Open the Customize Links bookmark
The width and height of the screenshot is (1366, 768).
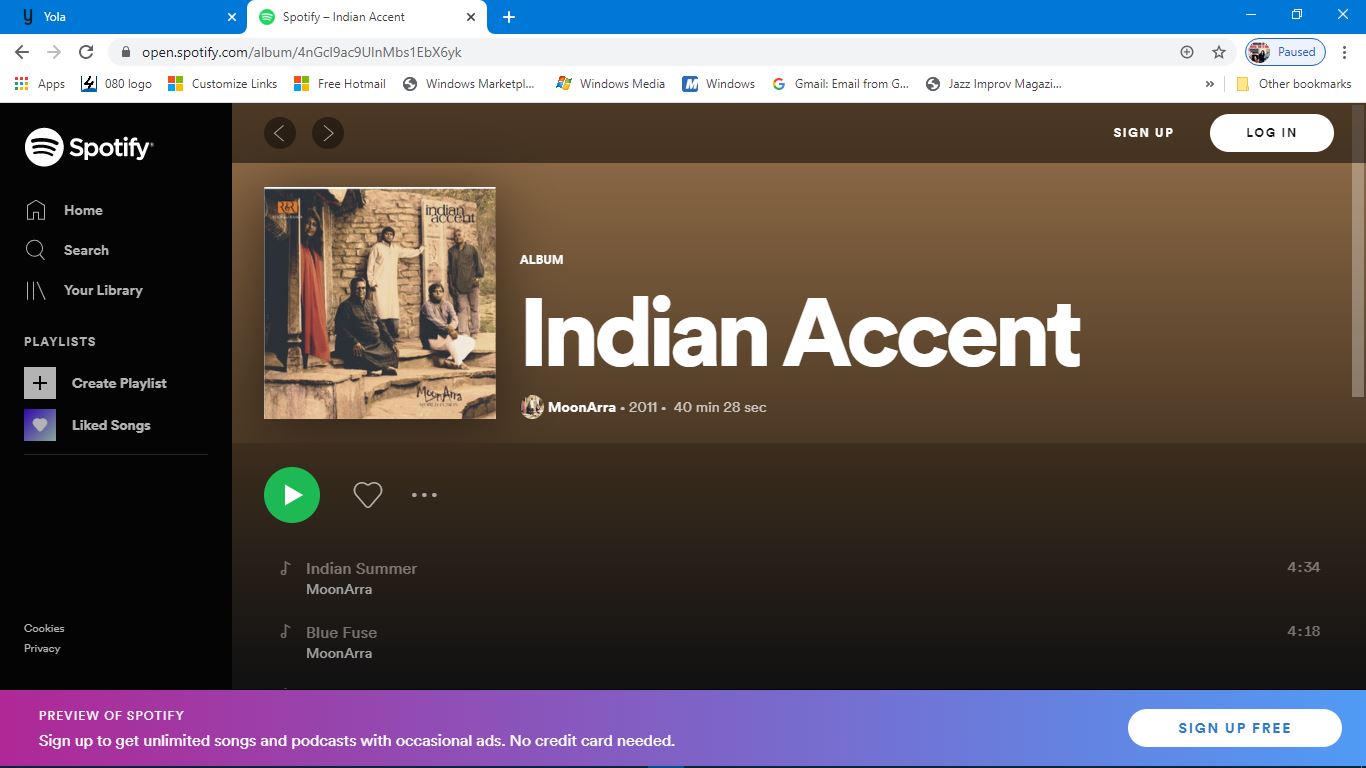[x=223, y=84]
